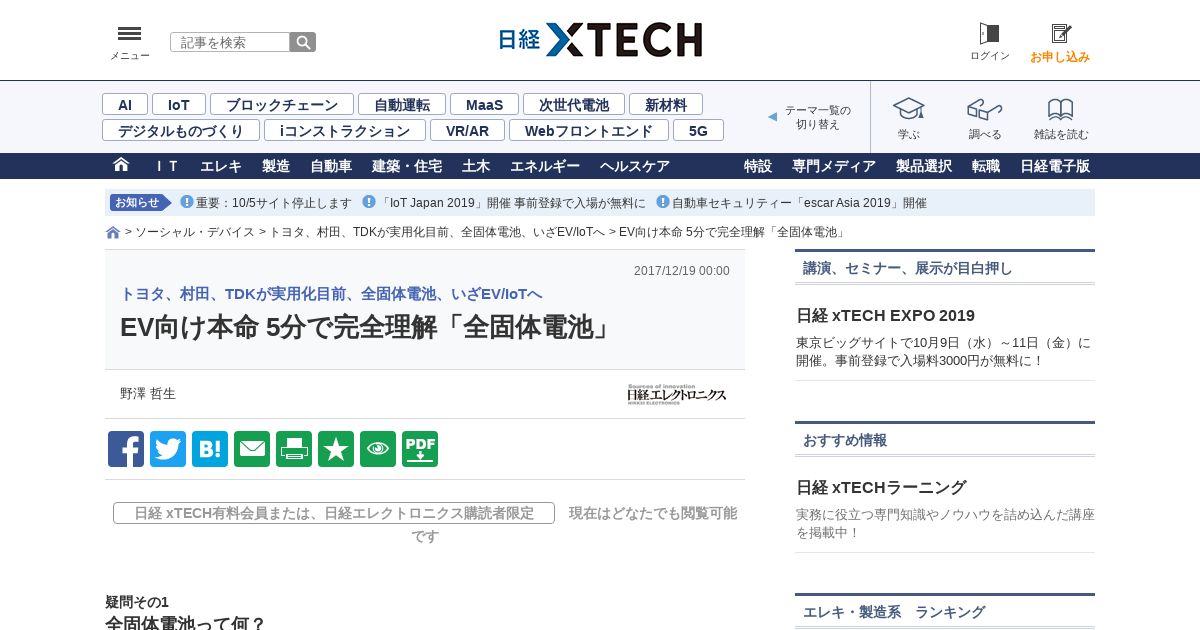This screenshot has width=1200, height=630.
Task: Click the お申し込み pencil icon
Action: 1061,34
